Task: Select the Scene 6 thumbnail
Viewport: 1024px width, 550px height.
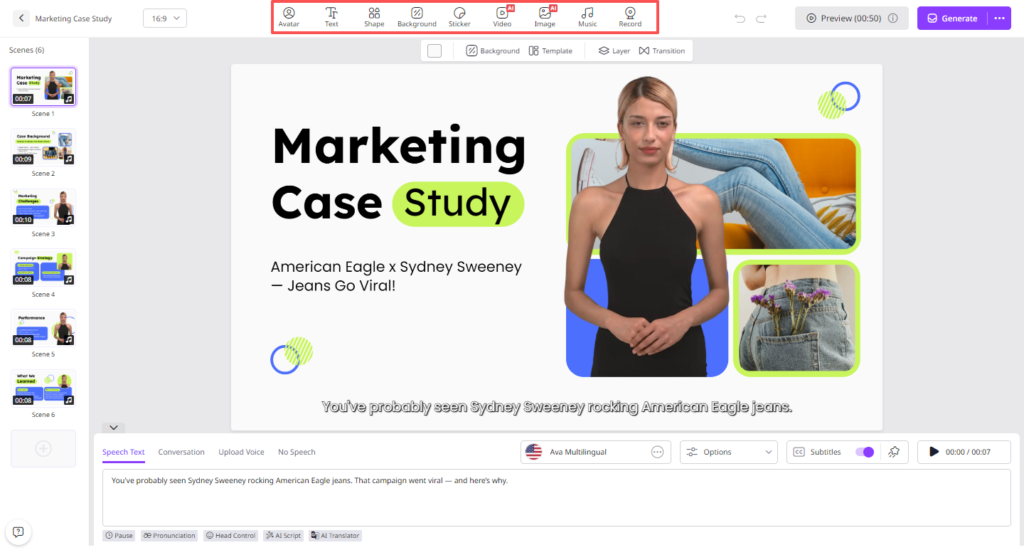Action: point(43,387)
